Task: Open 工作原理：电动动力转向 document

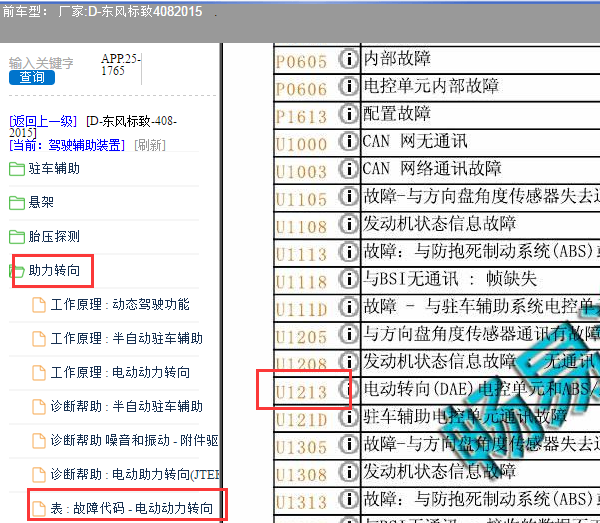Action: click(120, 372)
